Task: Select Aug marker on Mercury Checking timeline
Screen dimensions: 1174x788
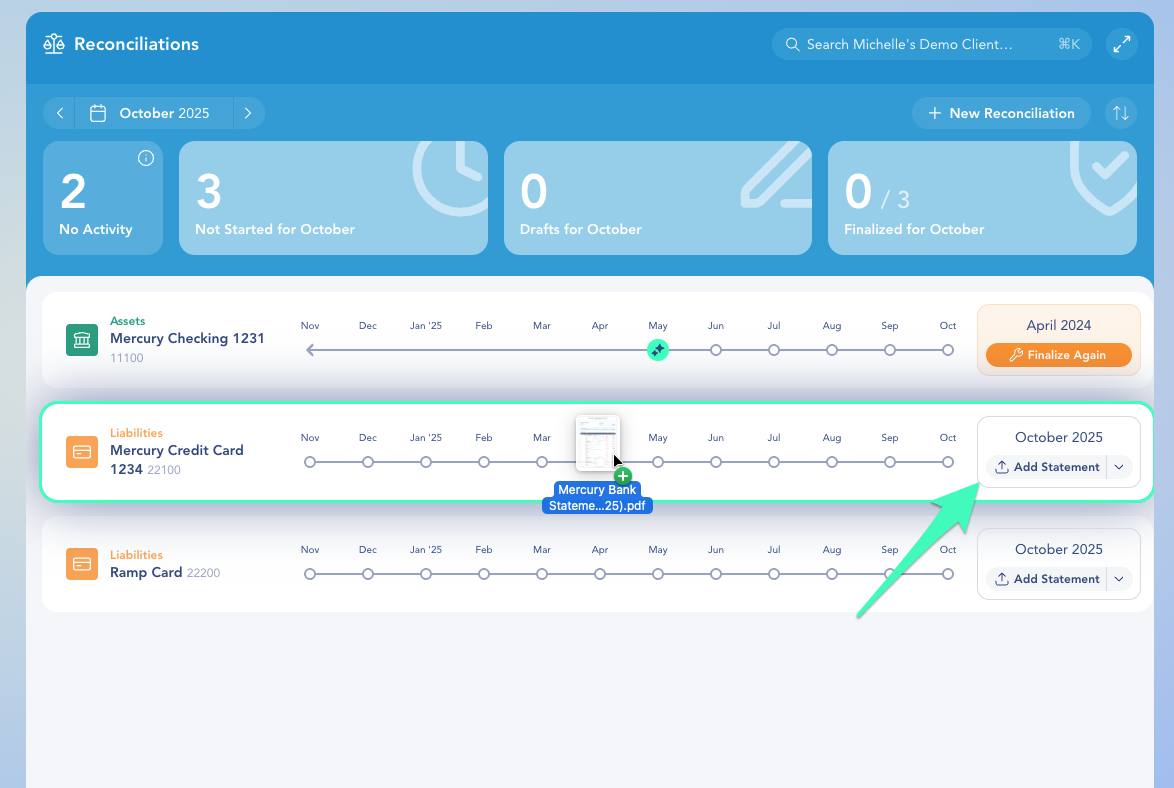Action: point(832,350)
